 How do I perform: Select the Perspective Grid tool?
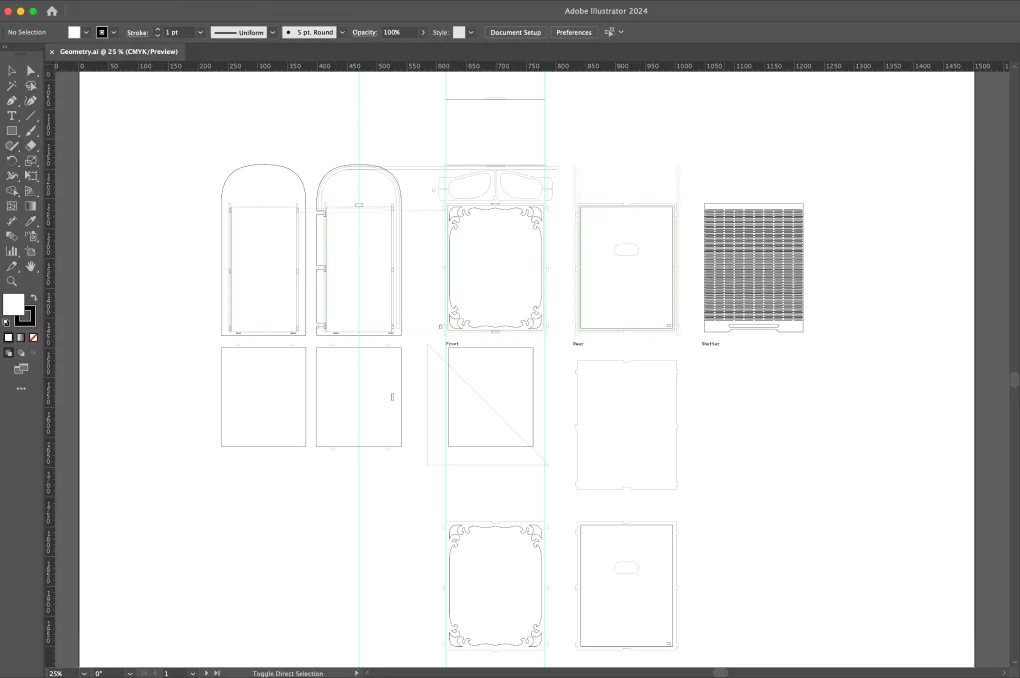click(x=31, y=191)
